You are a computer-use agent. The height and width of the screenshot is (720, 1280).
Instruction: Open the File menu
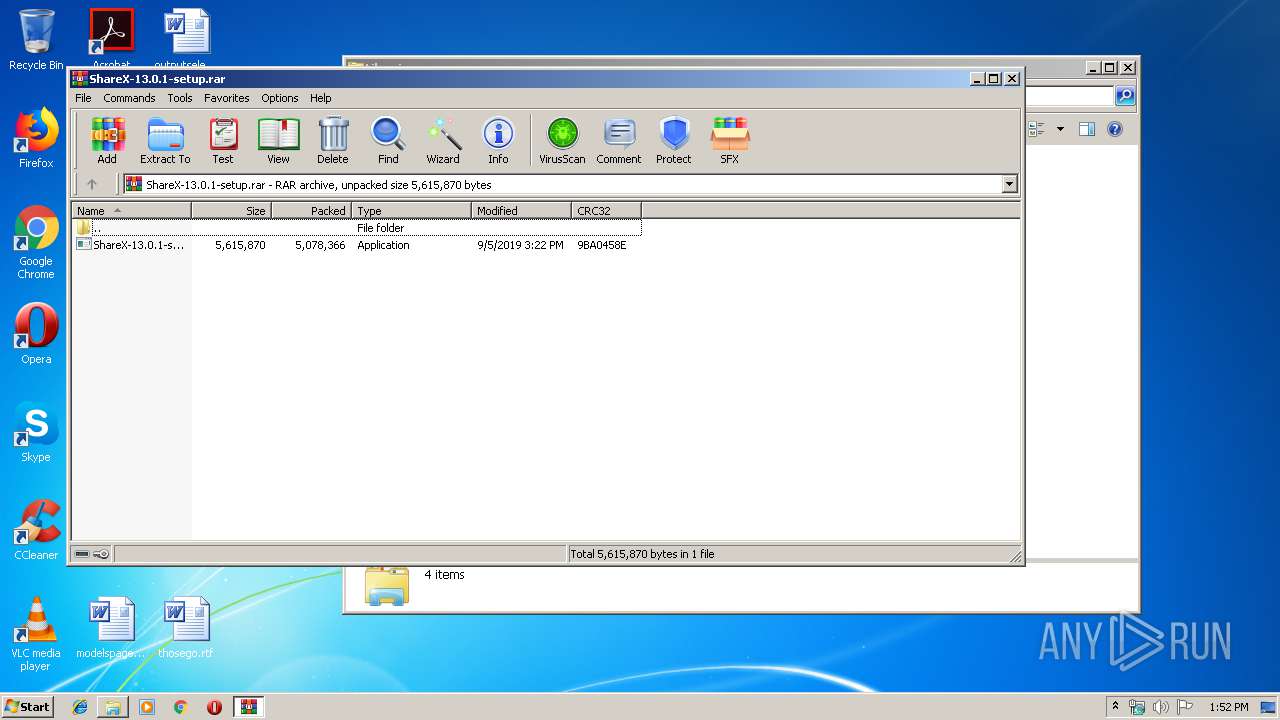pyautogui.click(x=83, y=98)
